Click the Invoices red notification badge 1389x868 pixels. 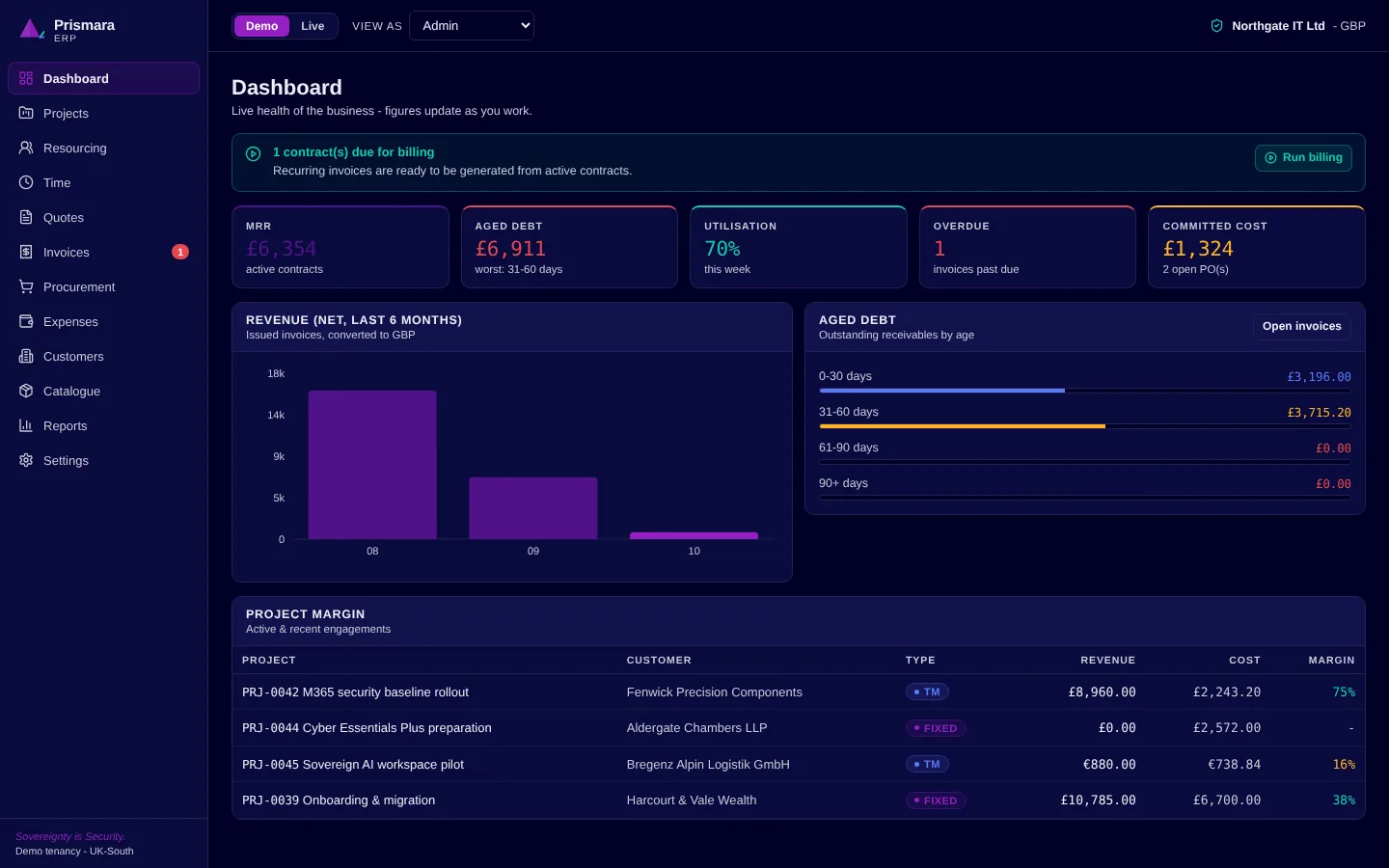(180, 252)
